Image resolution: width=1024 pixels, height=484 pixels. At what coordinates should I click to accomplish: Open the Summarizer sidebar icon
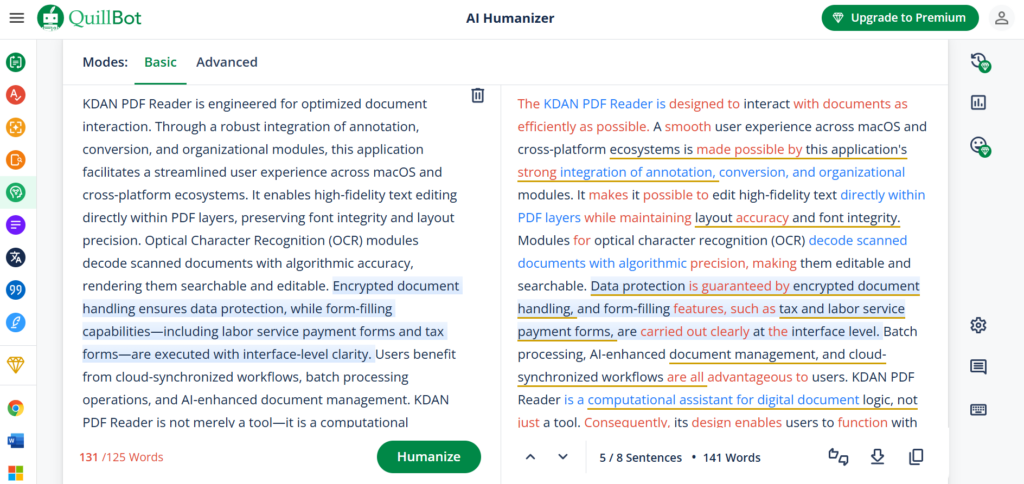[16, 225]
